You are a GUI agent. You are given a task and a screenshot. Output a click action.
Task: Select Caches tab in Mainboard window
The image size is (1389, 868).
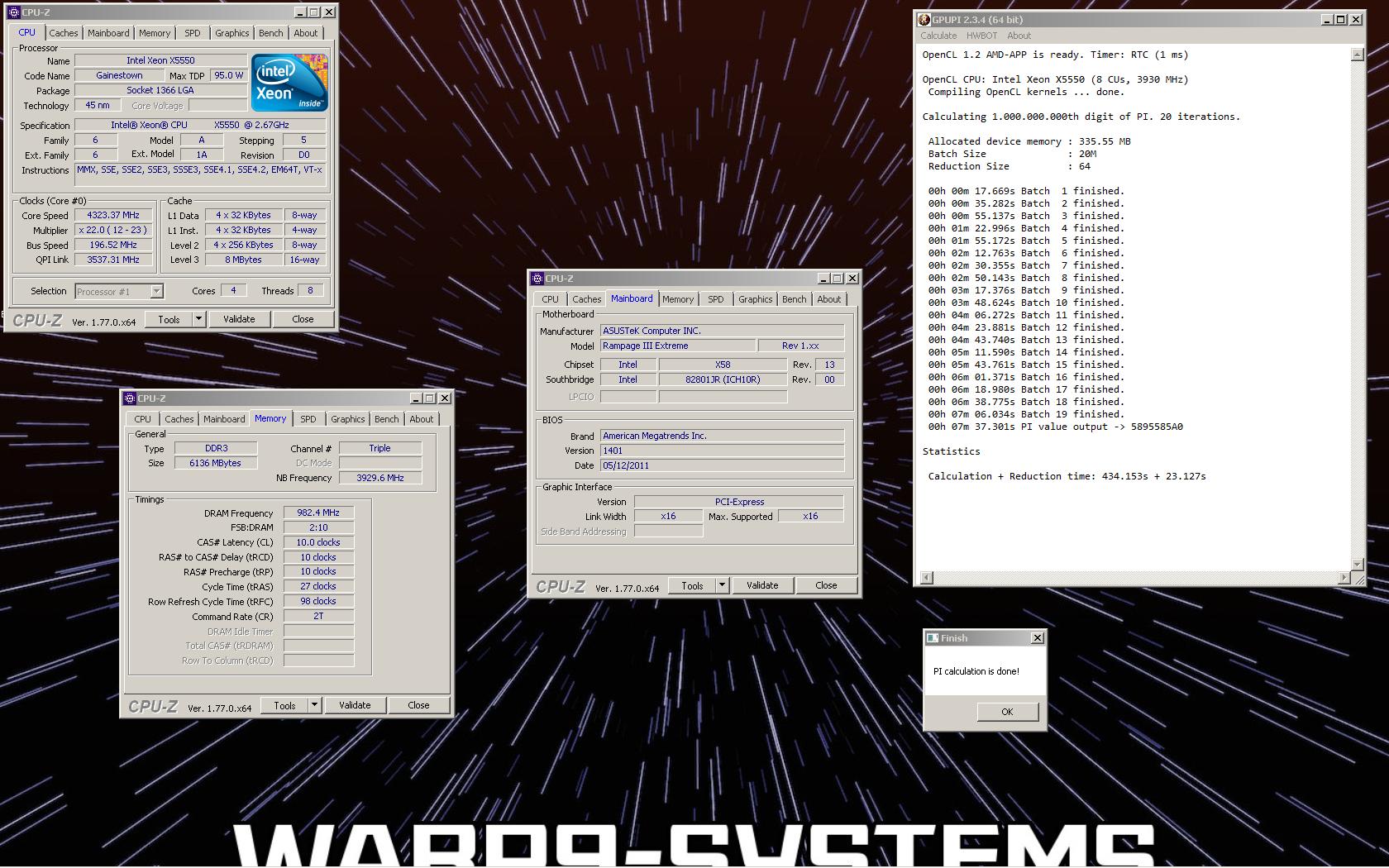coord(586,299)
